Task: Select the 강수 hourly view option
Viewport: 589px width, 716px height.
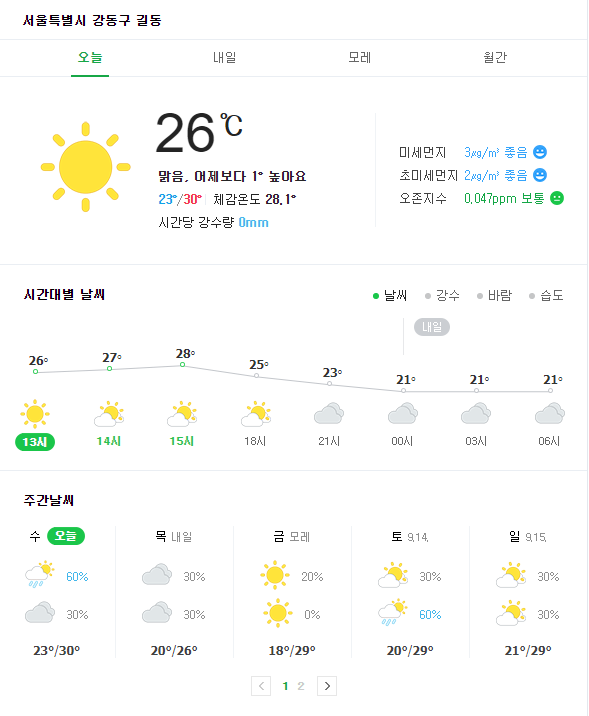Action: 442,295
